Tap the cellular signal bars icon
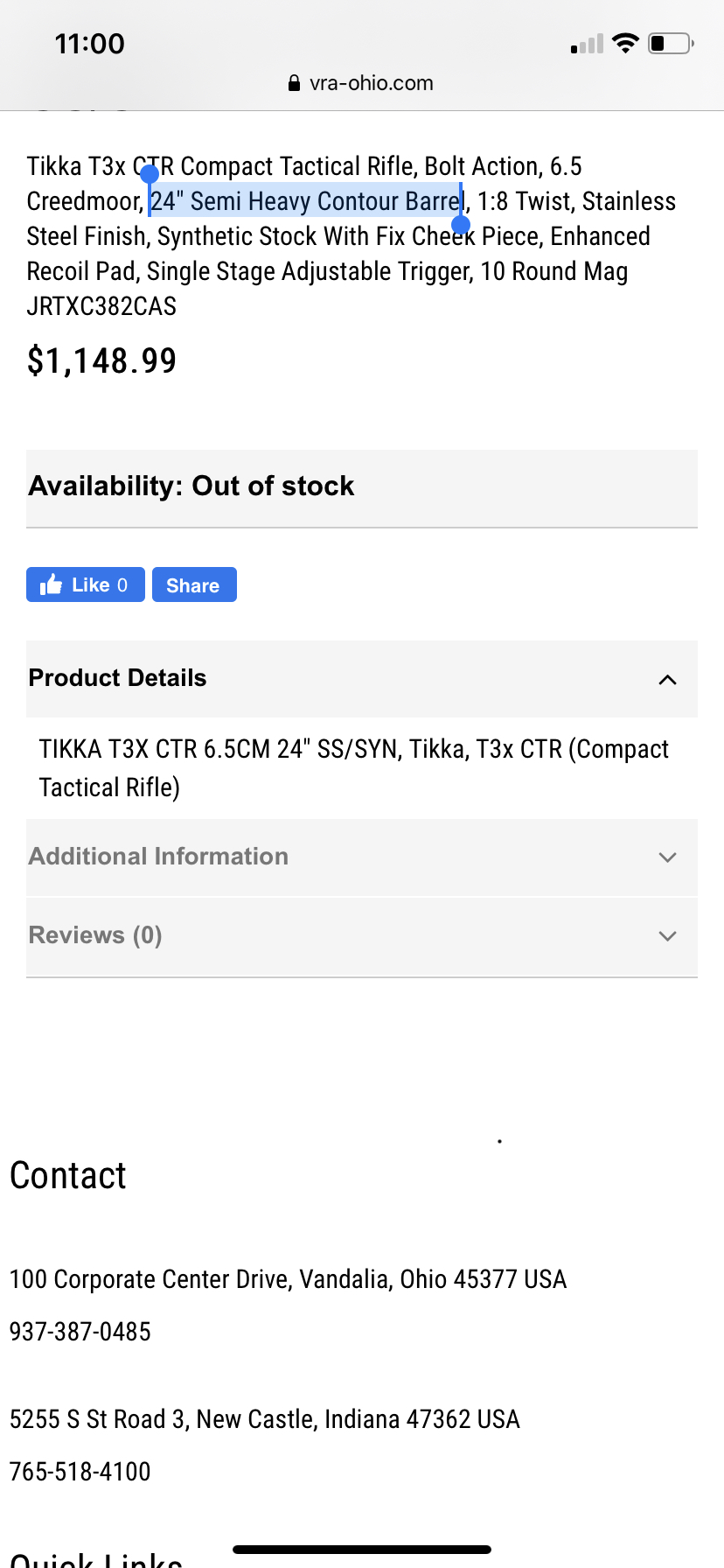724x1568 pixels. [587, 44]
